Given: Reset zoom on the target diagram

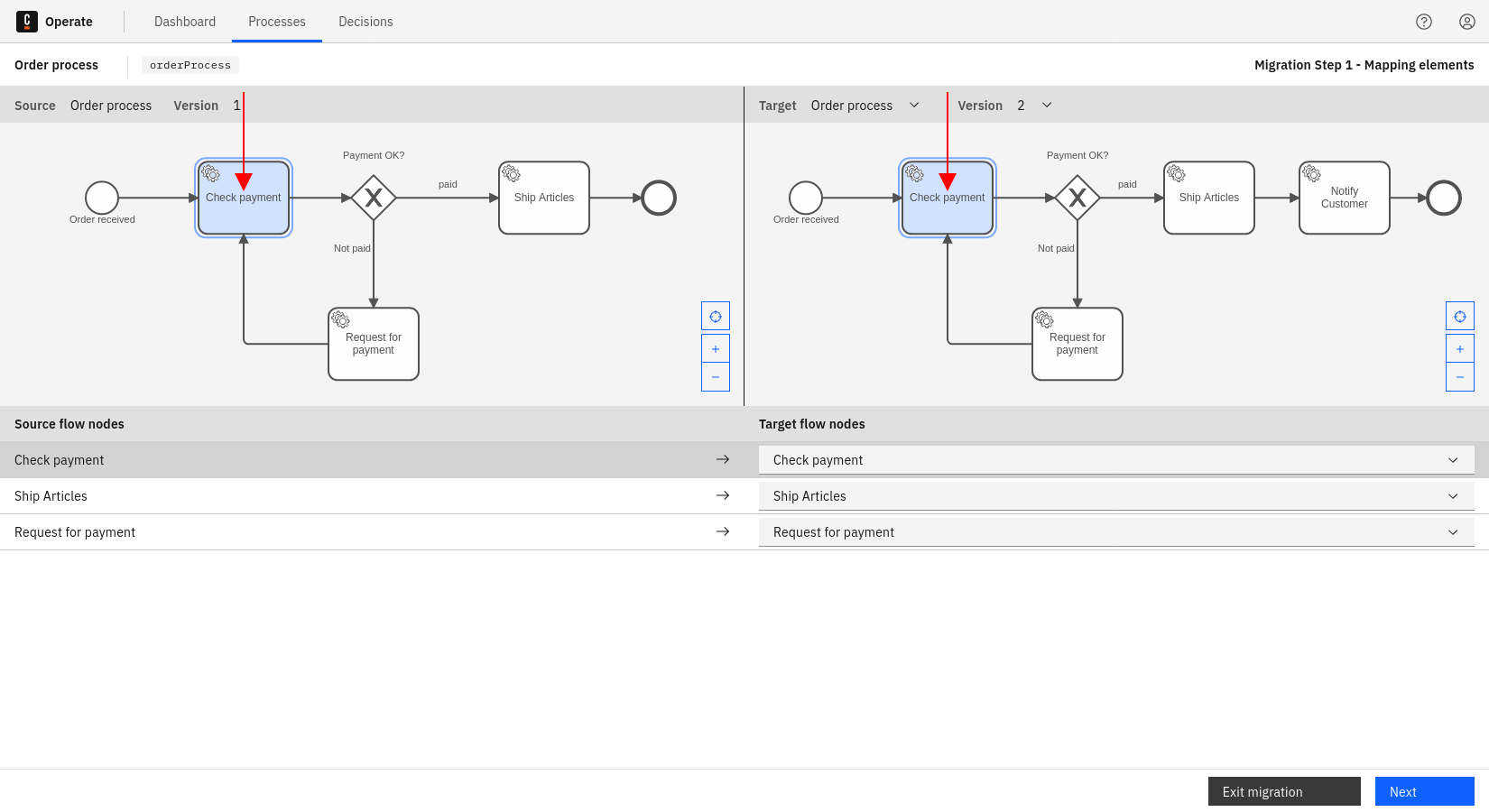Looking at the screenshot, I should pyautogui.click(x=1460, y=316).
